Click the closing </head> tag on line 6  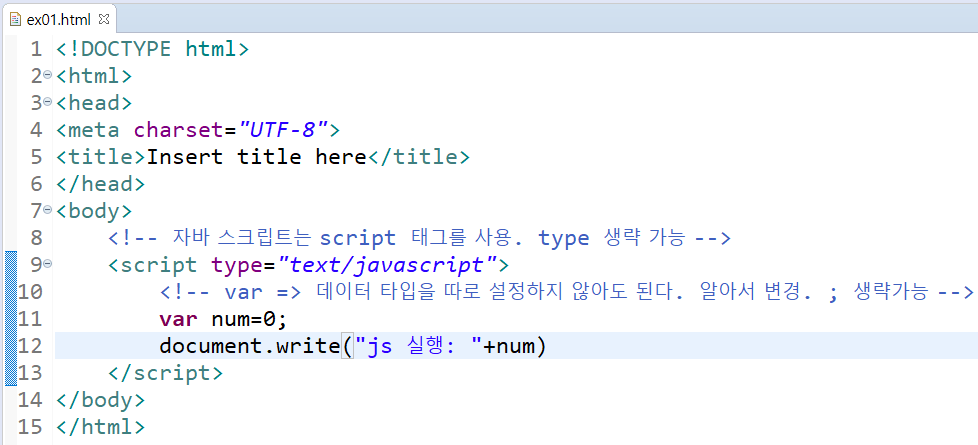click(100, 183)
